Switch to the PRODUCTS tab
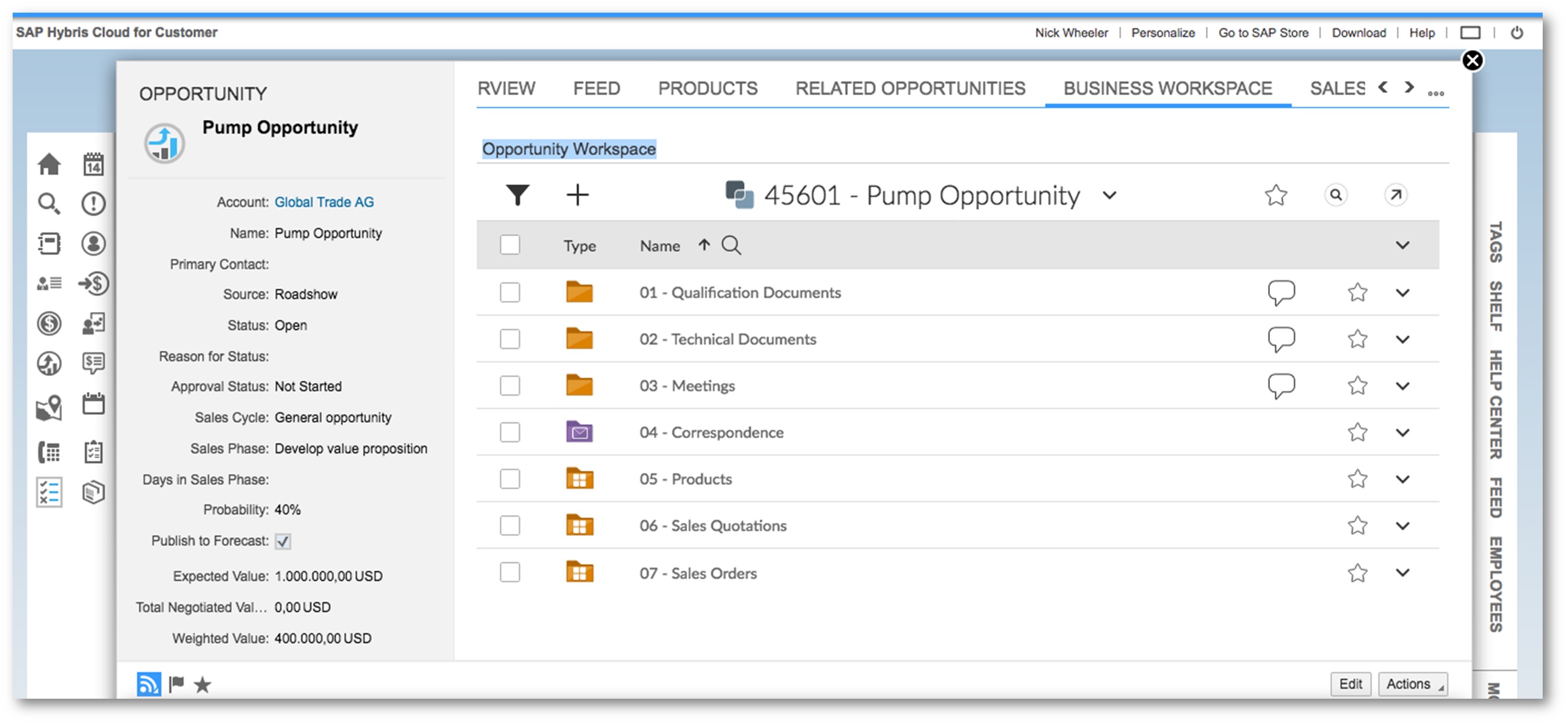The image size is (1568, 724). click(708, 89)
